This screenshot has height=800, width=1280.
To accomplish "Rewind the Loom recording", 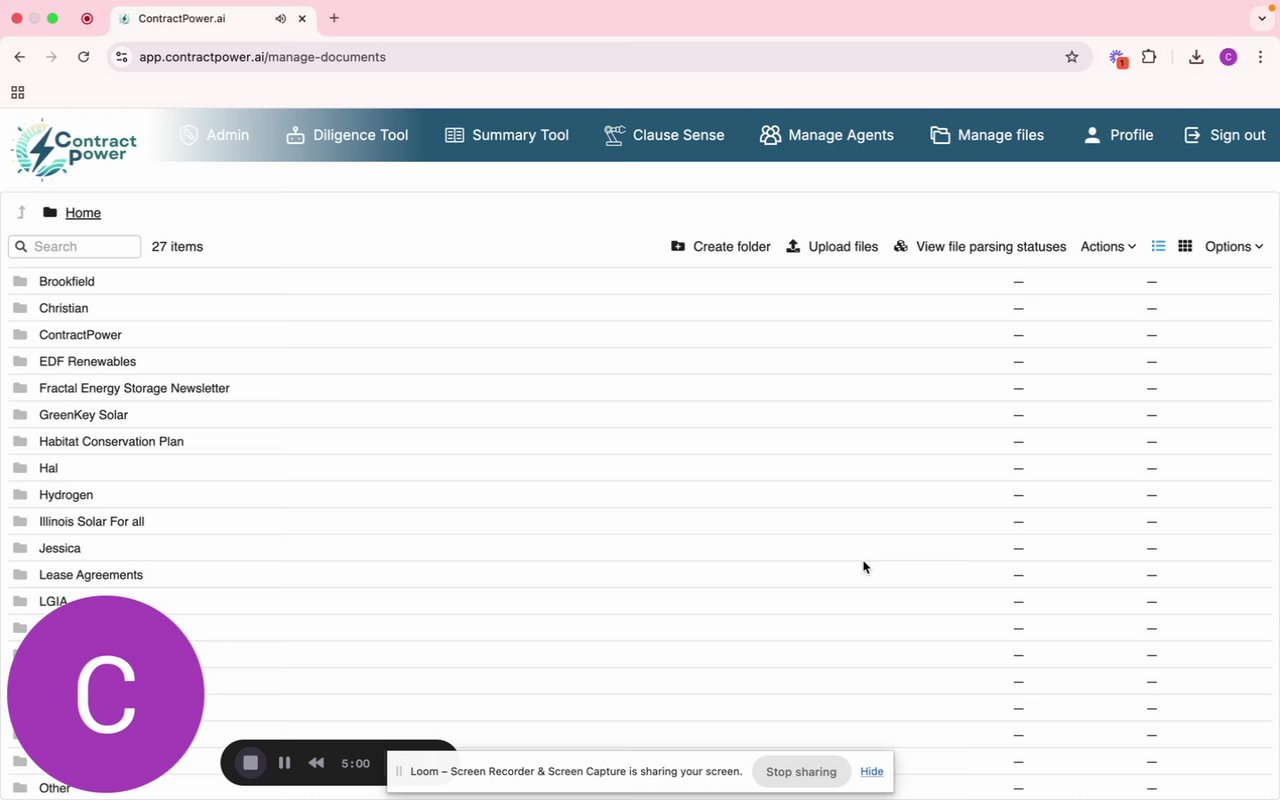I will 316,763.
